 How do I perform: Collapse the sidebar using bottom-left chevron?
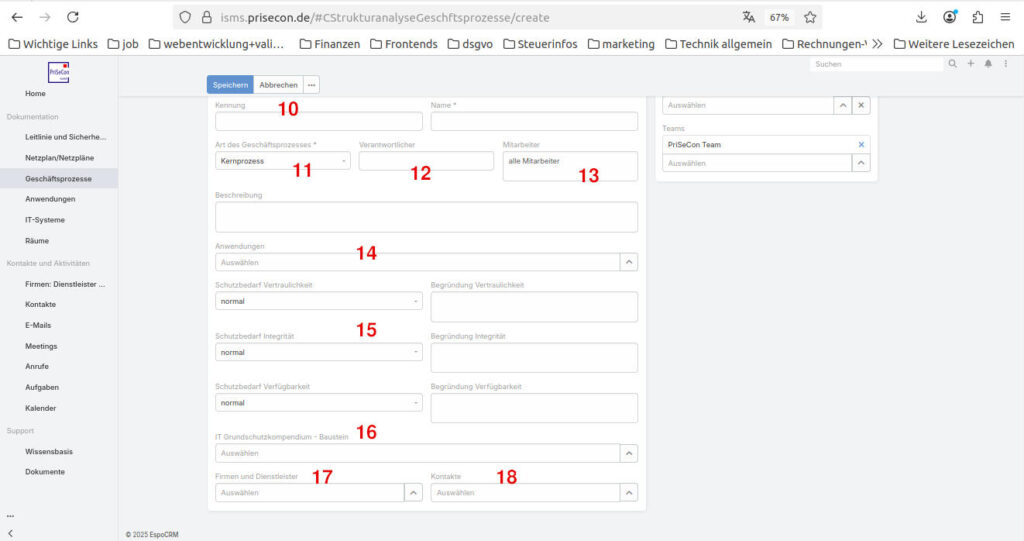pos(10,533)
